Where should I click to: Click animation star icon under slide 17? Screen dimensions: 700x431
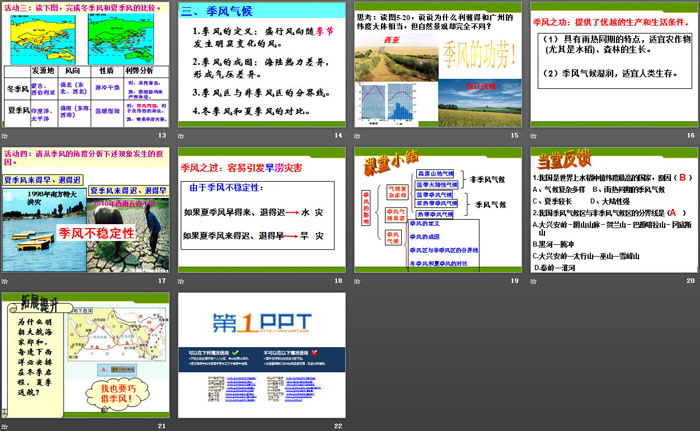point(5,280)
